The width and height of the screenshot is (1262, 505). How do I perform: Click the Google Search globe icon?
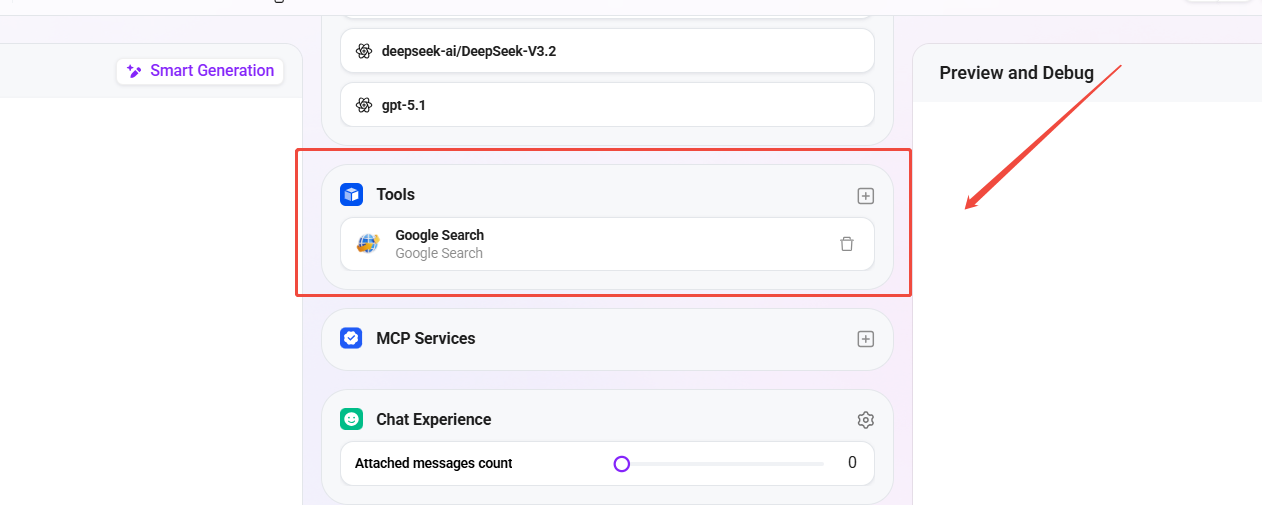(368, 244)
